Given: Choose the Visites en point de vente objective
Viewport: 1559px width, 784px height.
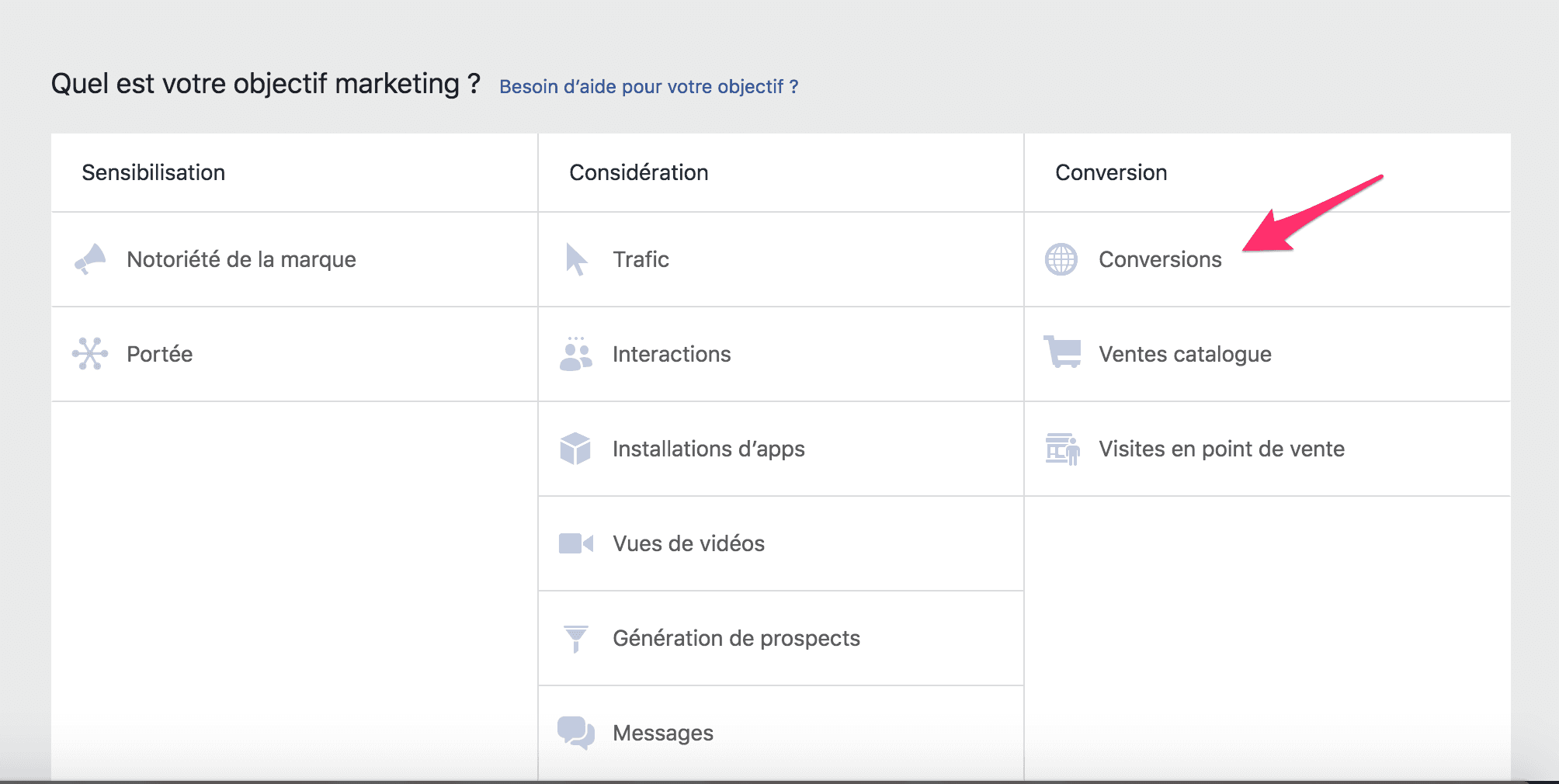Looking at the screenshot, I should [1221, 449].
